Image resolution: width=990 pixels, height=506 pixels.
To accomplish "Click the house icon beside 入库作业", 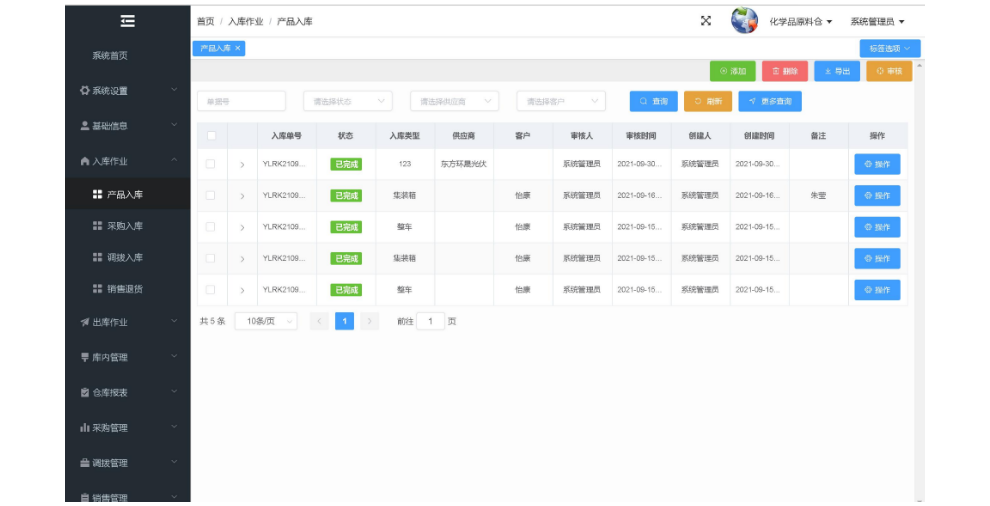I will pyautogui.click(x=85, y=161).
